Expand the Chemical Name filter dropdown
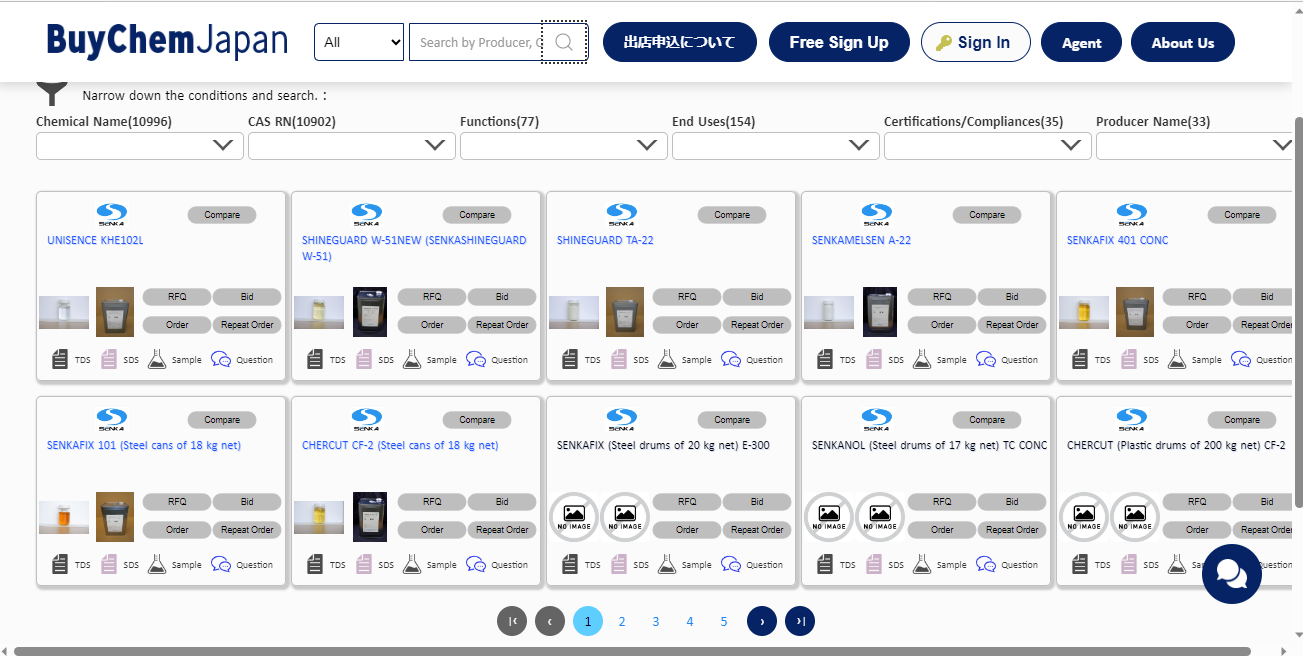This screenshot has height=656, width=1303. [x=140, y=145]
